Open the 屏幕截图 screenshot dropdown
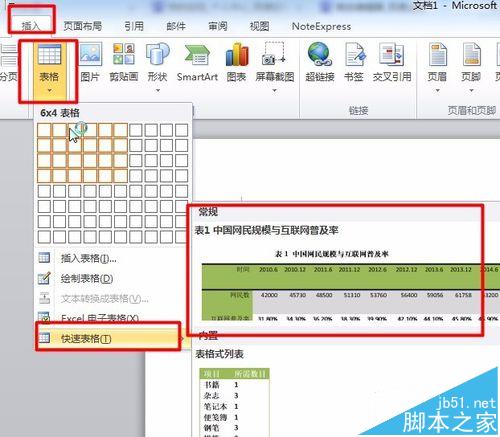The width and height of the screenshot is (500, 437). pos(274,67)
